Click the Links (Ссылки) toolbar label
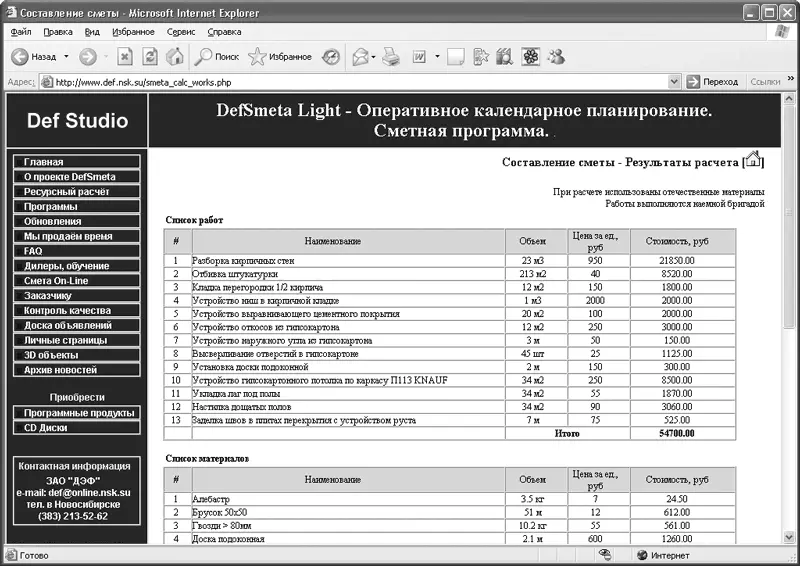800x566 pixels. click(765, 82)
